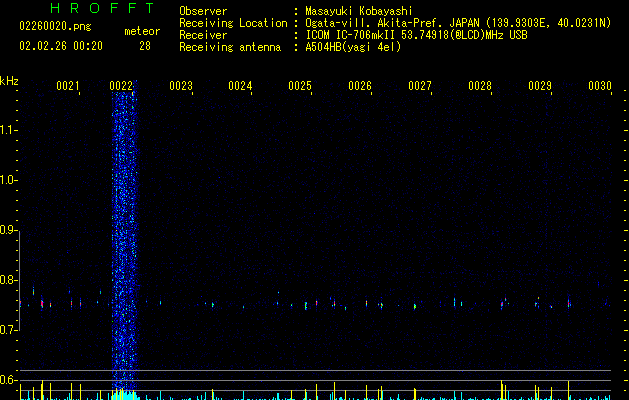This screenshot has width=629, height=400.
Task: Click time marker 0025
Action: coord(300,85)
